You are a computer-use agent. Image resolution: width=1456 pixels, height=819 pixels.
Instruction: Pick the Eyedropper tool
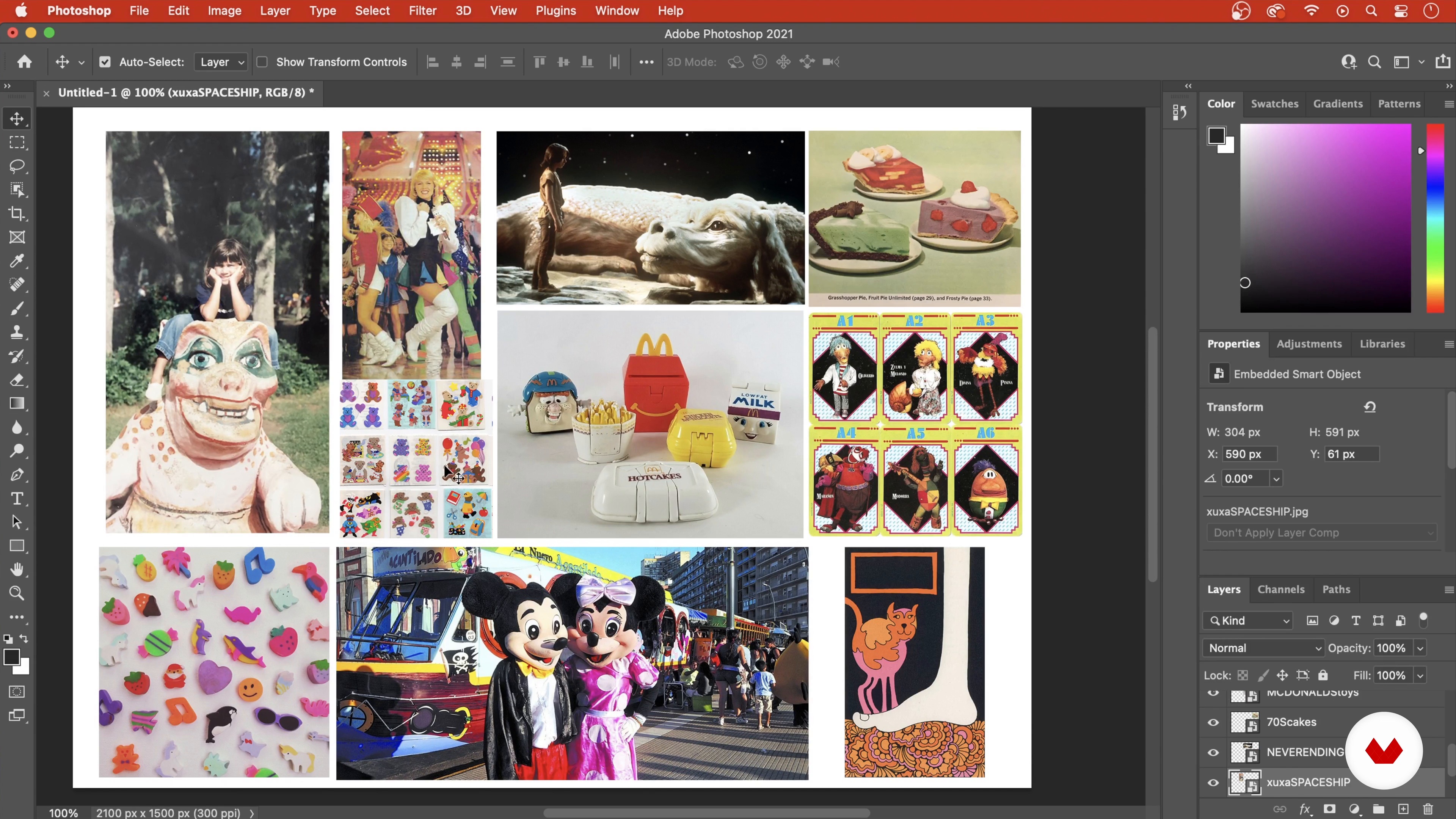click(17, 261)
